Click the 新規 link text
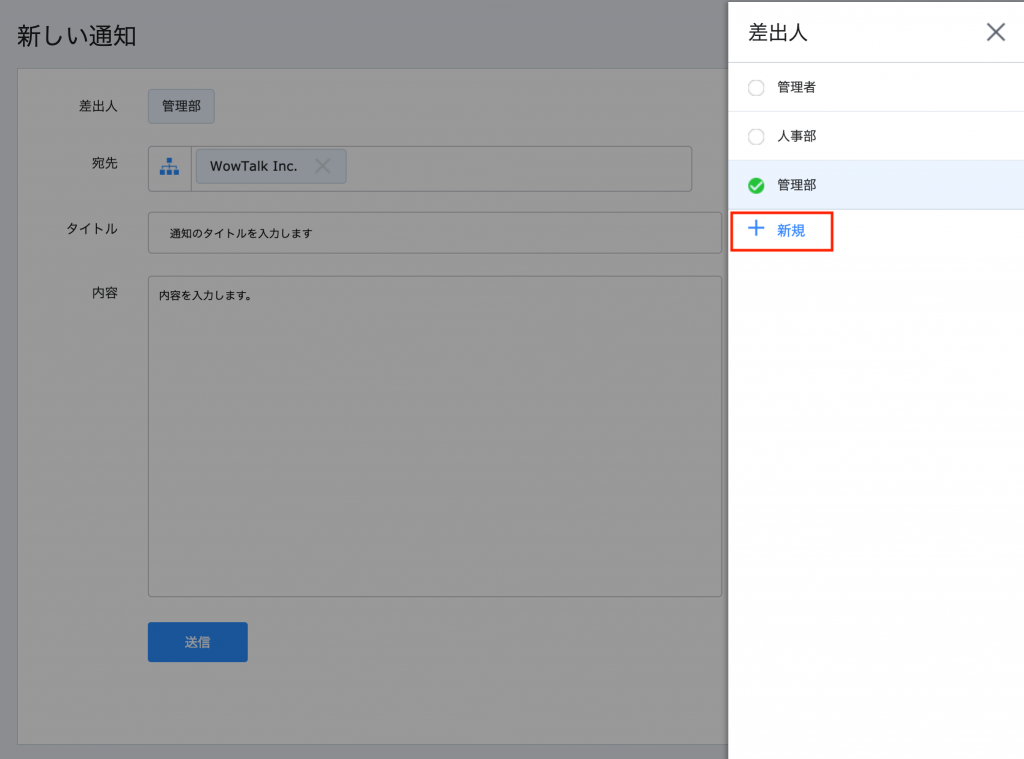This screenshot has width=1024, height=759. click(x=790, y=231)
